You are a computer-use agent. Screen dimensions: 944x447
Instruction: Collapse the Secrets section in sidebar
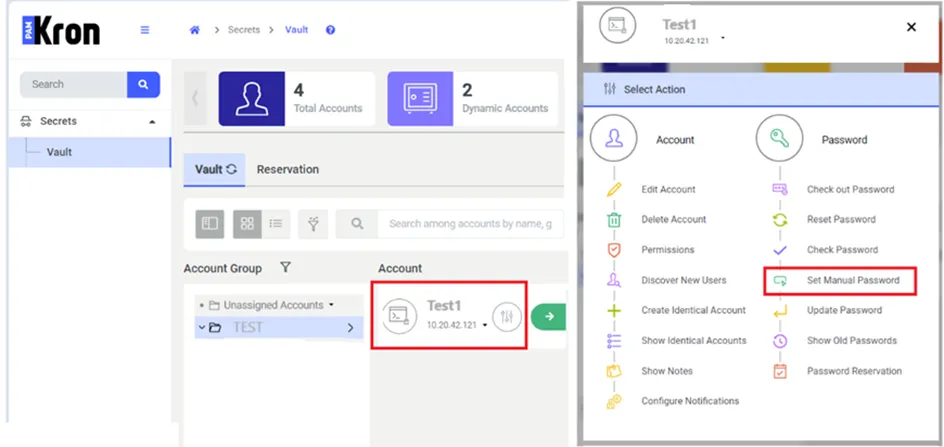click(152, 122)
